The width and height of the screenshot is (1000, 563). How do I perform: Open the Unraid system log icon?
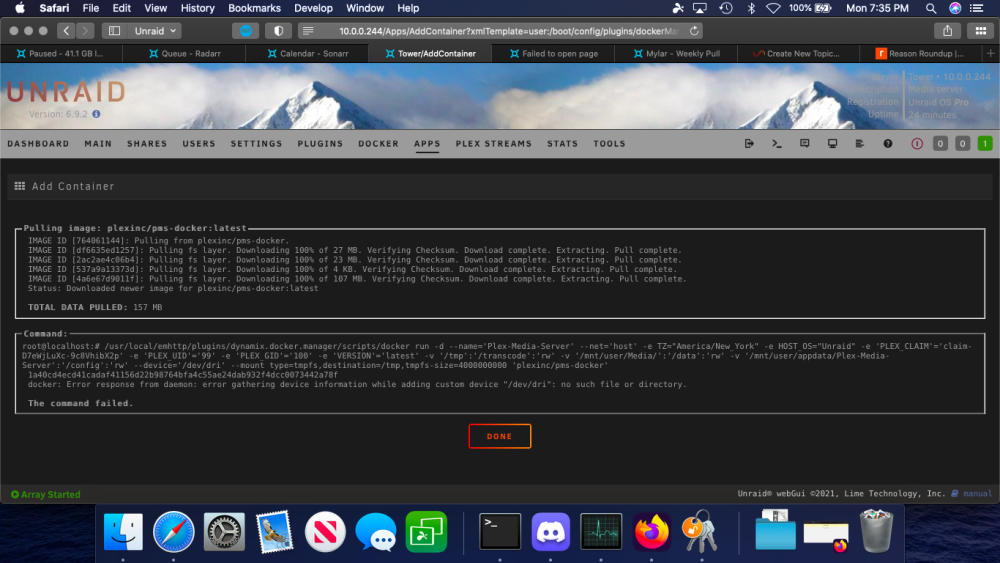click(x=860, y=143)
